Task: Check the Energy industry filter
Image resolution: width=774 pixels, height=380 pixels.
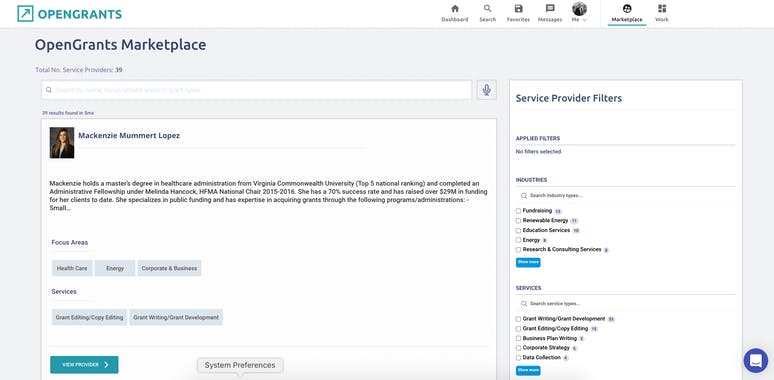Action: pyautogui.click(x=518, y=240)
